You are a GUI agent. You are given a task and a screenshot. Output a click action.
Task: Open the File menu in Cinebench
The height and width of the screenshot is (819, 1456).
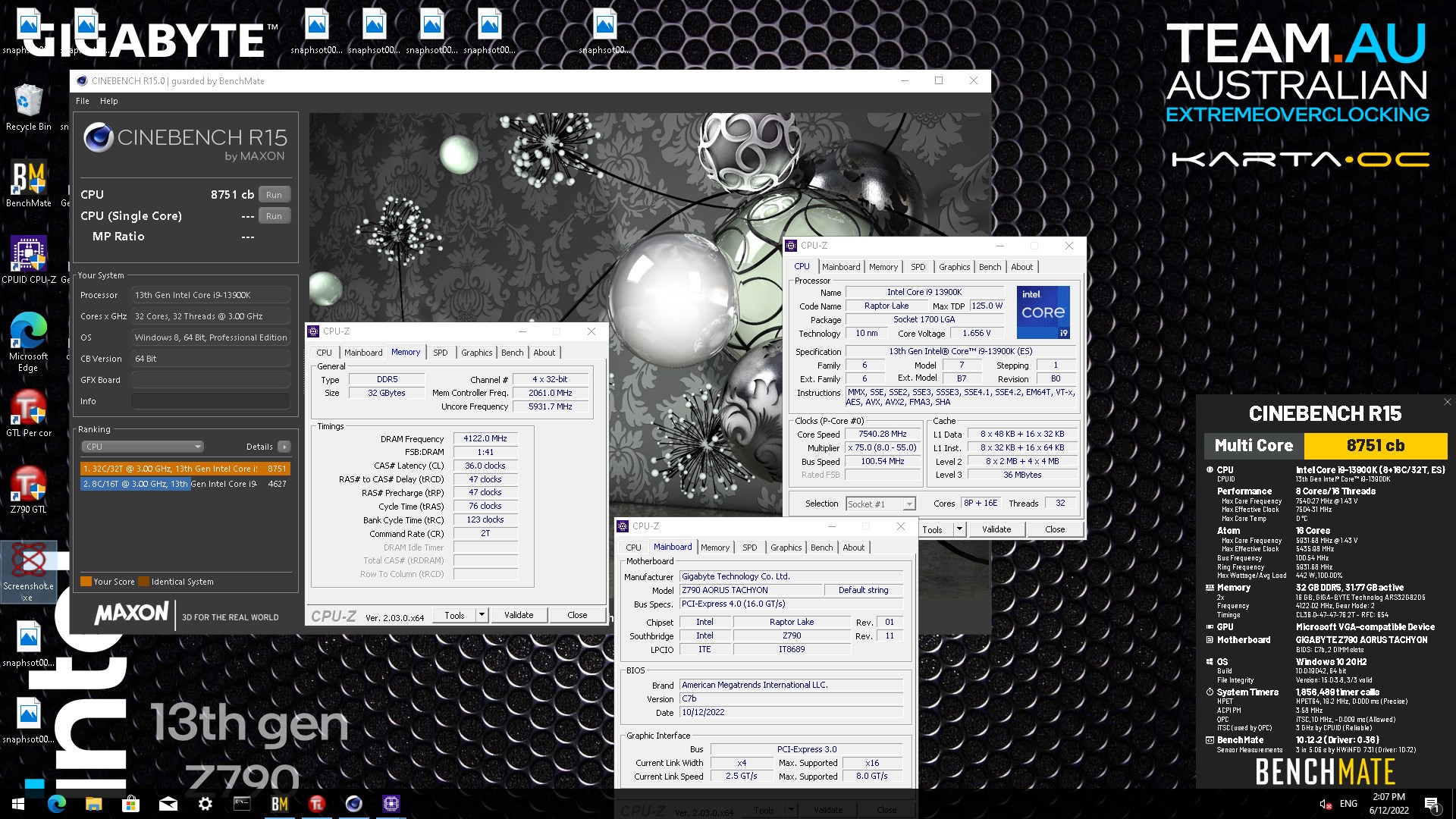[83, 101]
